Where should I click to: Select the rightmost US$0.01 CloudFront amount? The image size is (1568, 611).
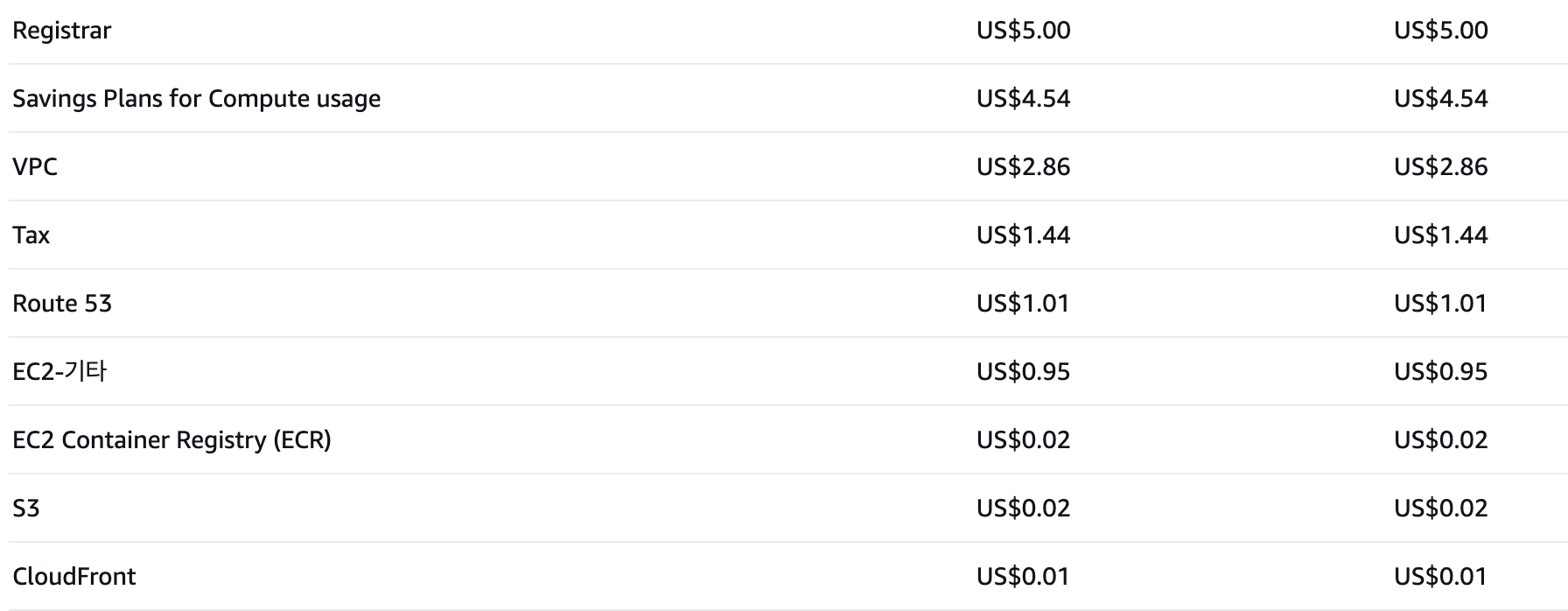tap(1440, 577)
